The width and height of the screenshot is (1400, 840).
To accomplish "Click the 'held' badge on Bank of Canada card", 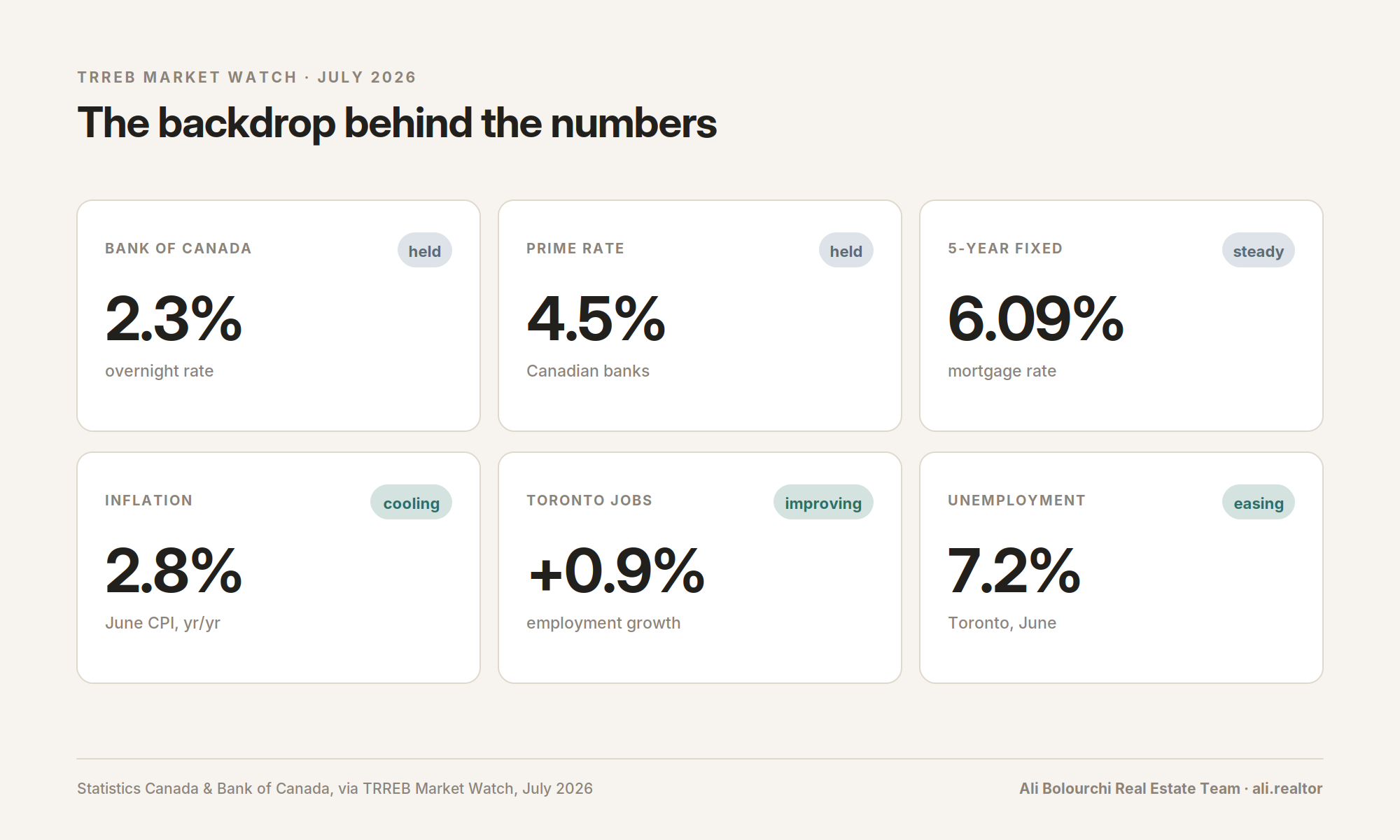I will [x=425, y=250].
